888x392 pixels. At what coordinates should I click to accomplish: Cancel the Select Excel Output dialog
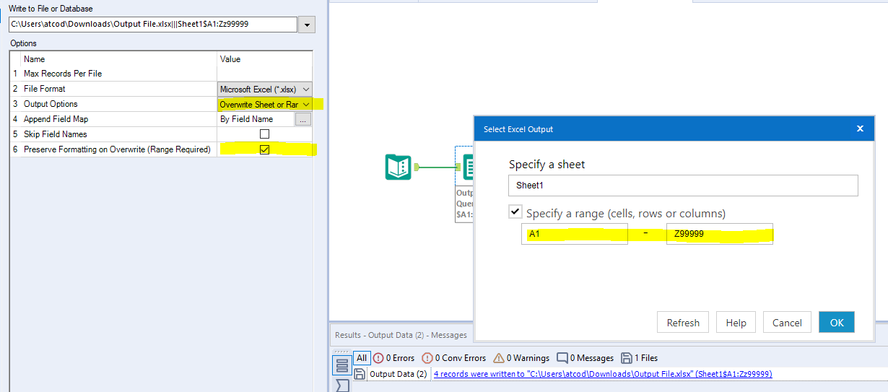(x=787, y=322)
